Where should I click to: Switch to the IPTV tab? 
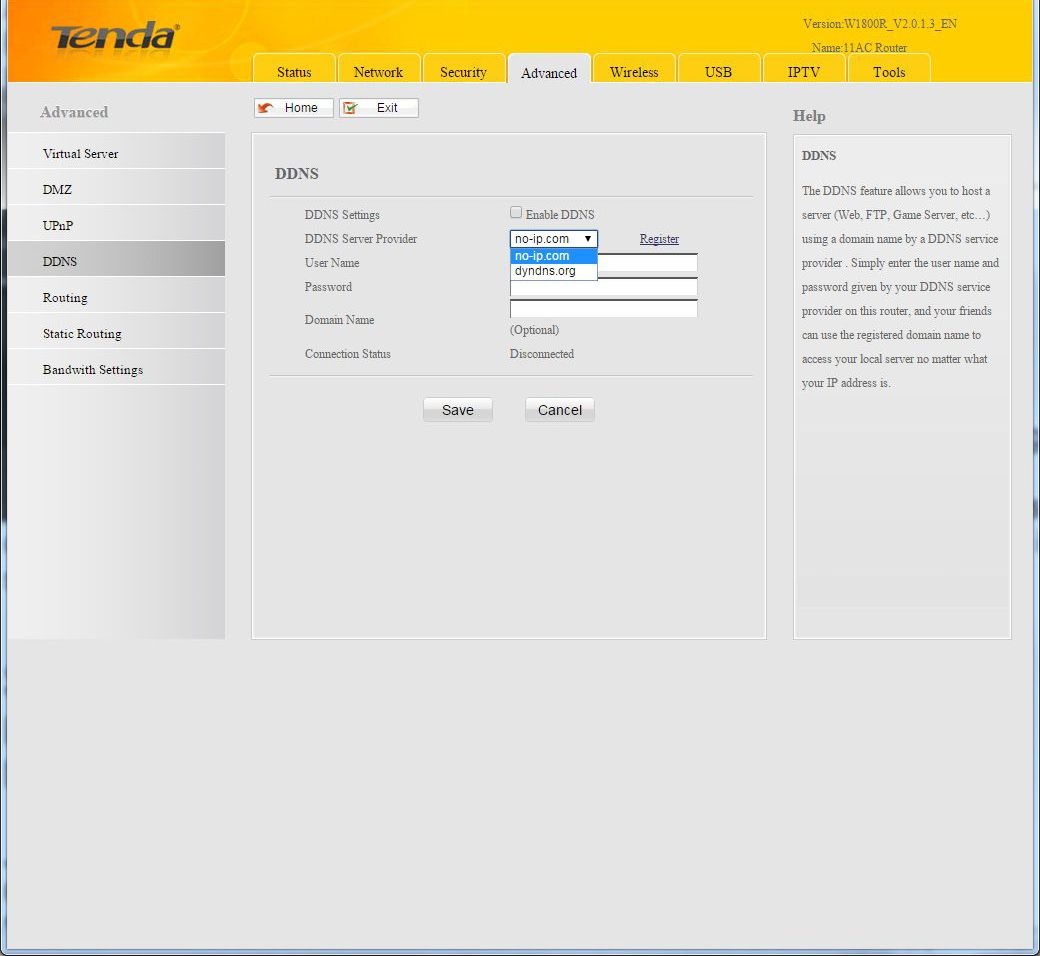(x=803, y=72)
